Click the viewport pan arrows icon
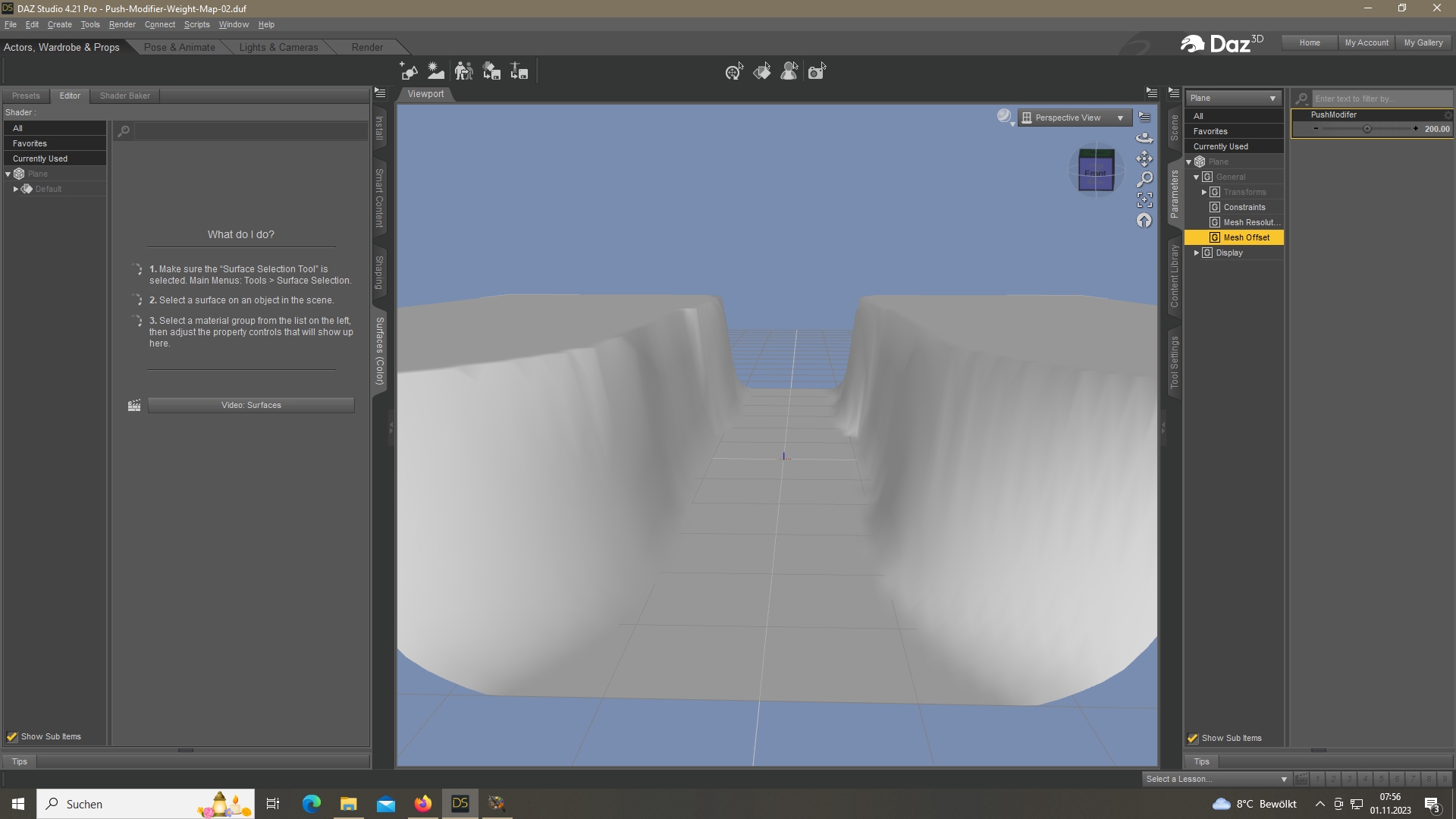The image size is (1456, 819). 1144,158
